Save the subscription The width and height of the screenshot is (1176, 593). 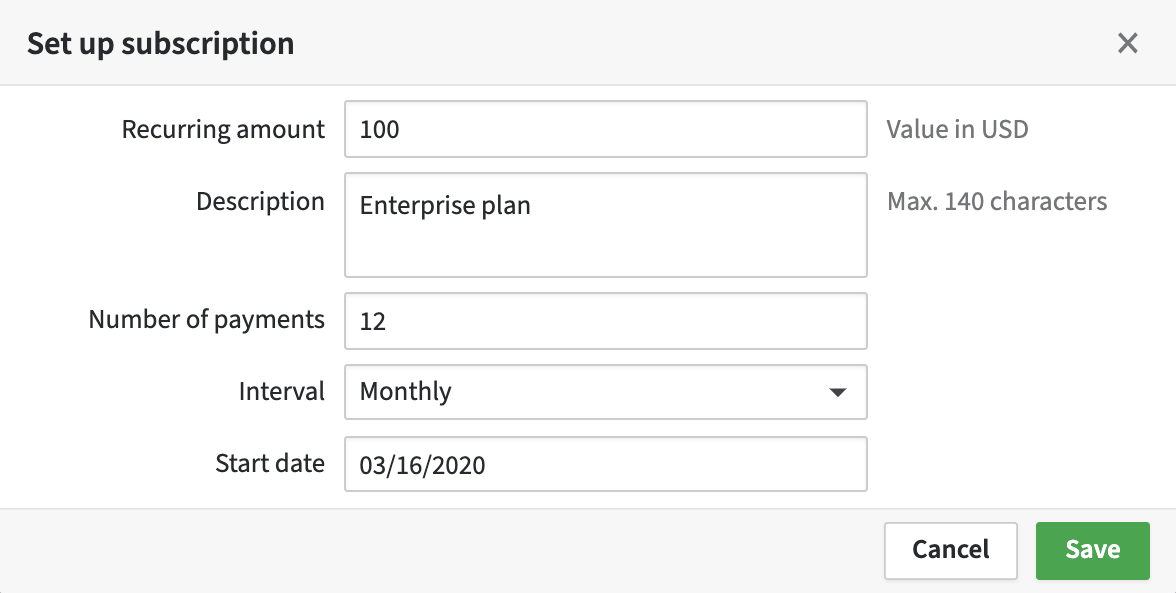pyautogui.click(x=1092, y=550)
